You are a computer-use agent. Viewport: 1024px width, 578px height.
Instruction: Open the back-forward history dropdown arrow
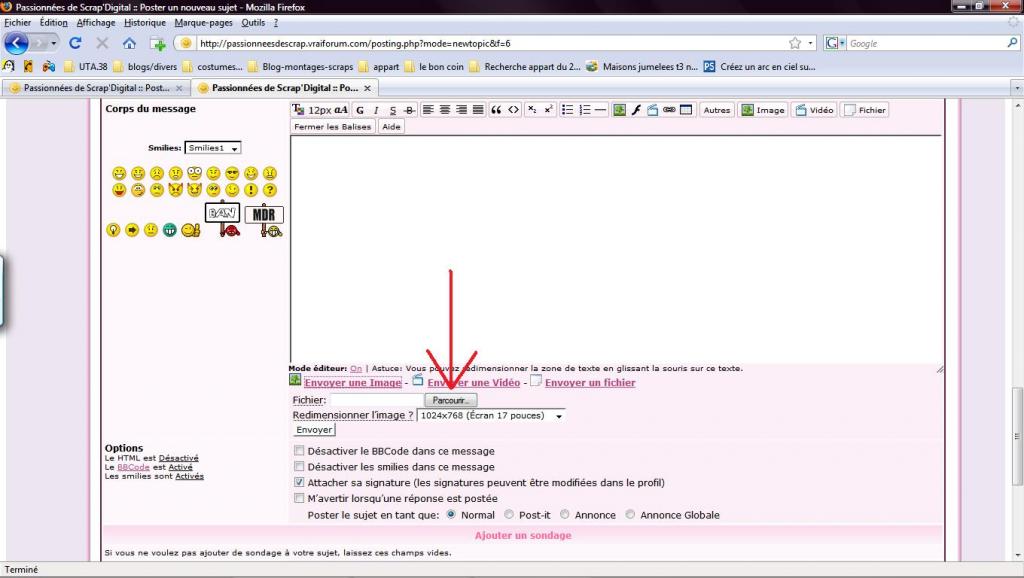54,43
